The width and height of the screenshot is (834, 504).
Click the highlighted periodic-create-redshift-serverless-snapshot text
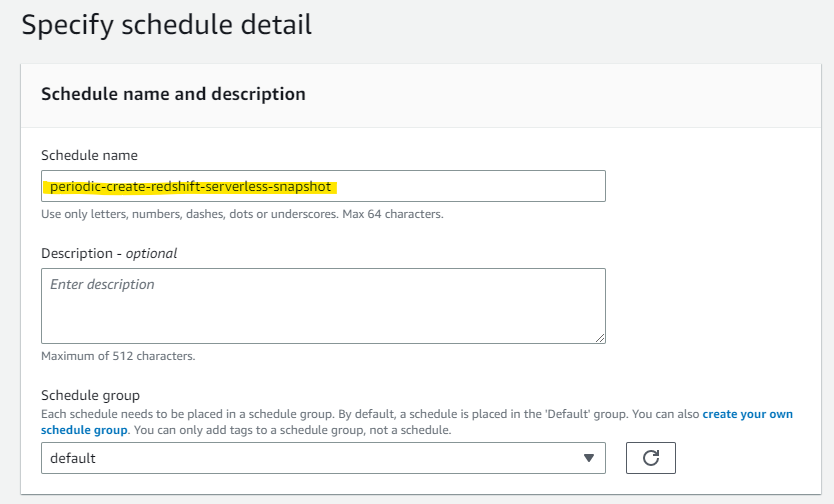[190, 186]
